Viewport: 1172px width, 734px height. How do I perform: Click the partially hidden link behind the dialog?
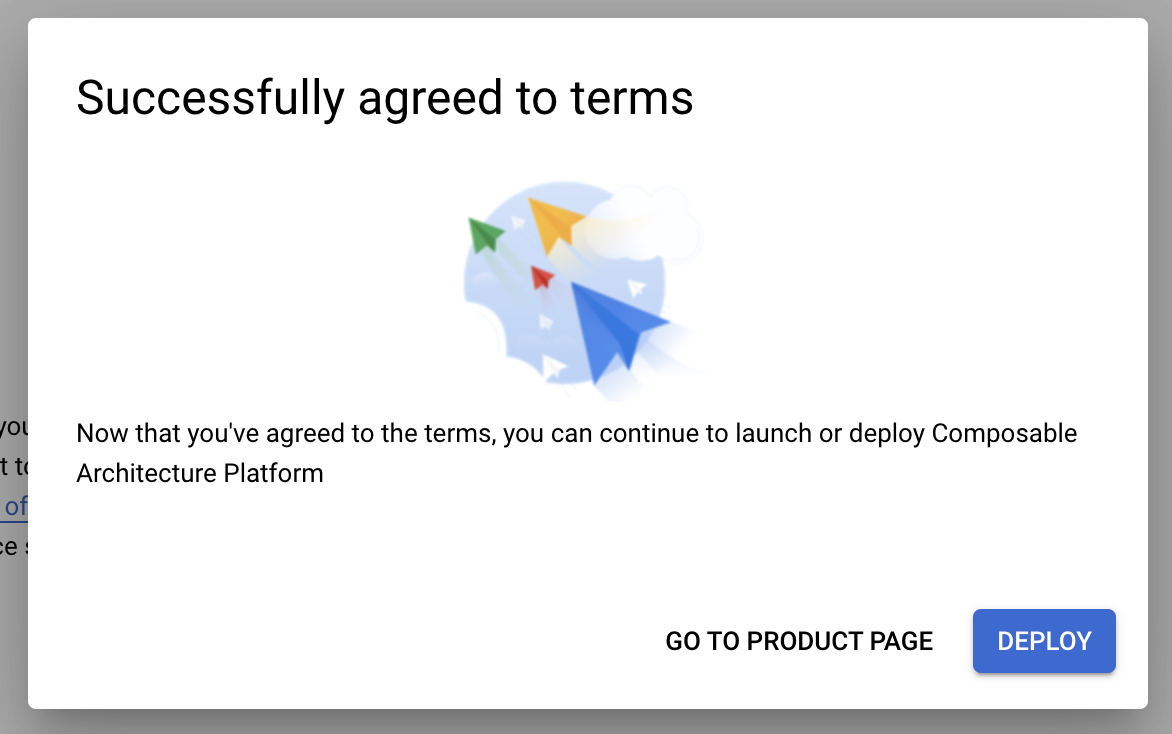[x=15, y=506]
